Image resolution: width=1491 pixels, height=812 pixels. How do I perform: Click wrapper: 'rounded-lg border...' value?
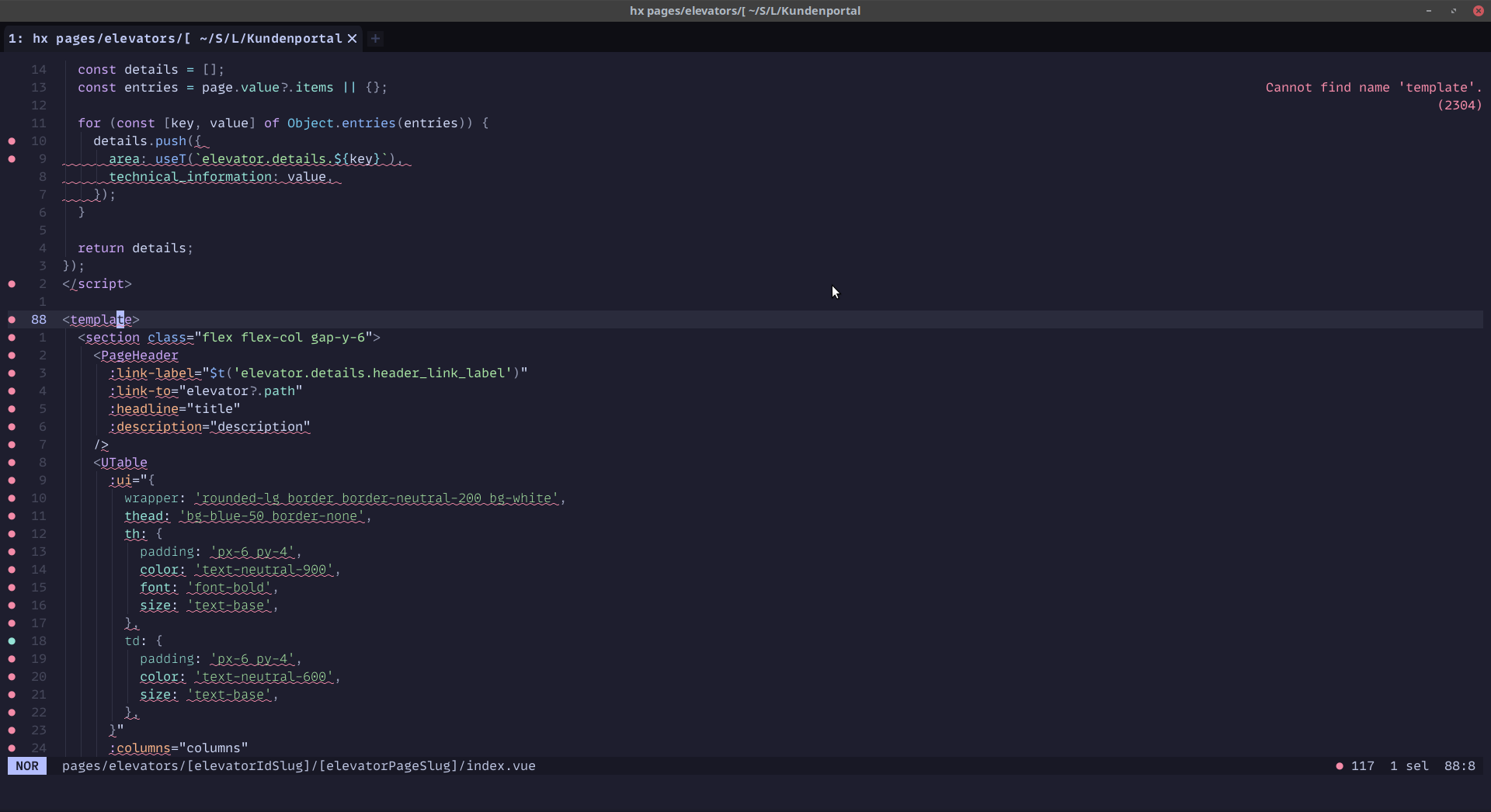tap(377, 498)
